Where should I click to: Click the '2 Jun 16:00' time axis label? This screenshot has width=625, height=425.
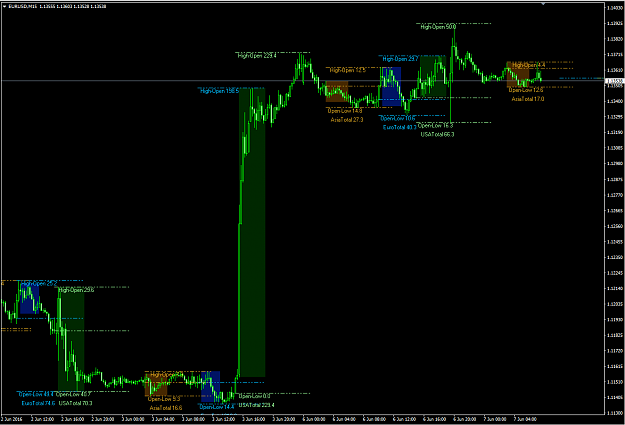click(73, 419)
